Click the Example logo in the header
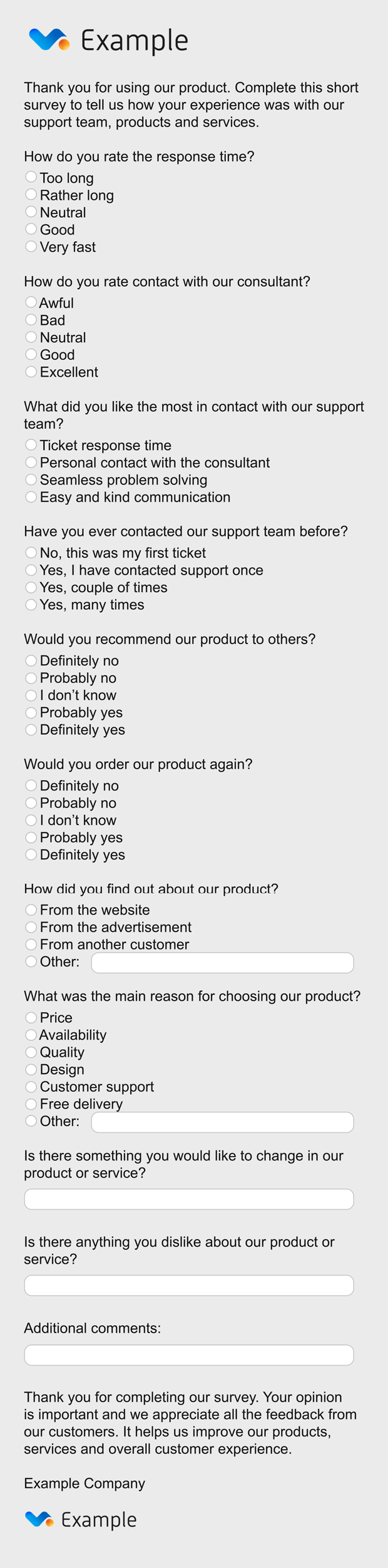The height and width of the screenshot is (1568, 388). 108,41
